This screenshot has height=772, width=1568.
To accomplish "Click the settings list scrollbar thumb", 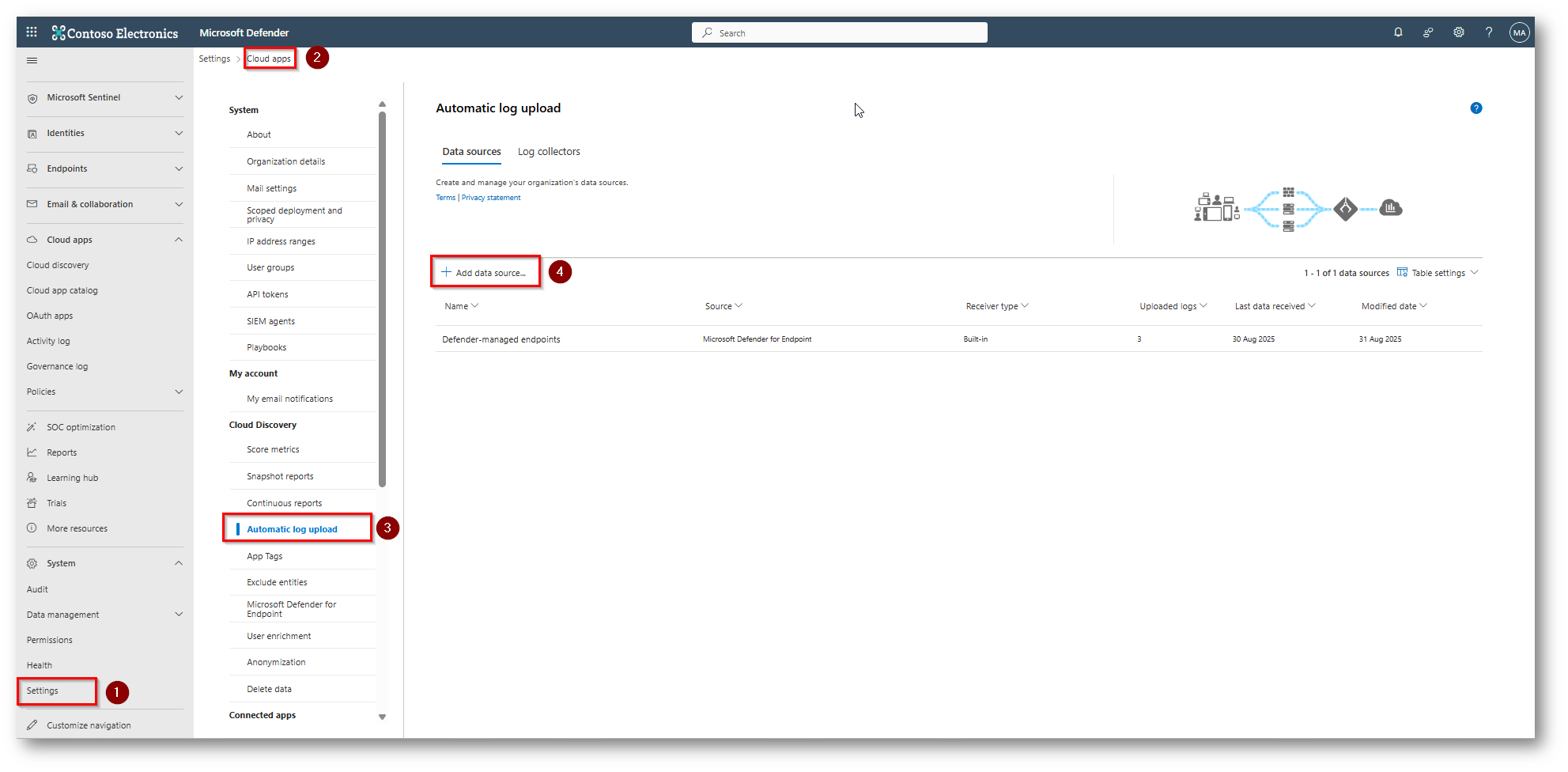I will tap(382, 299).
